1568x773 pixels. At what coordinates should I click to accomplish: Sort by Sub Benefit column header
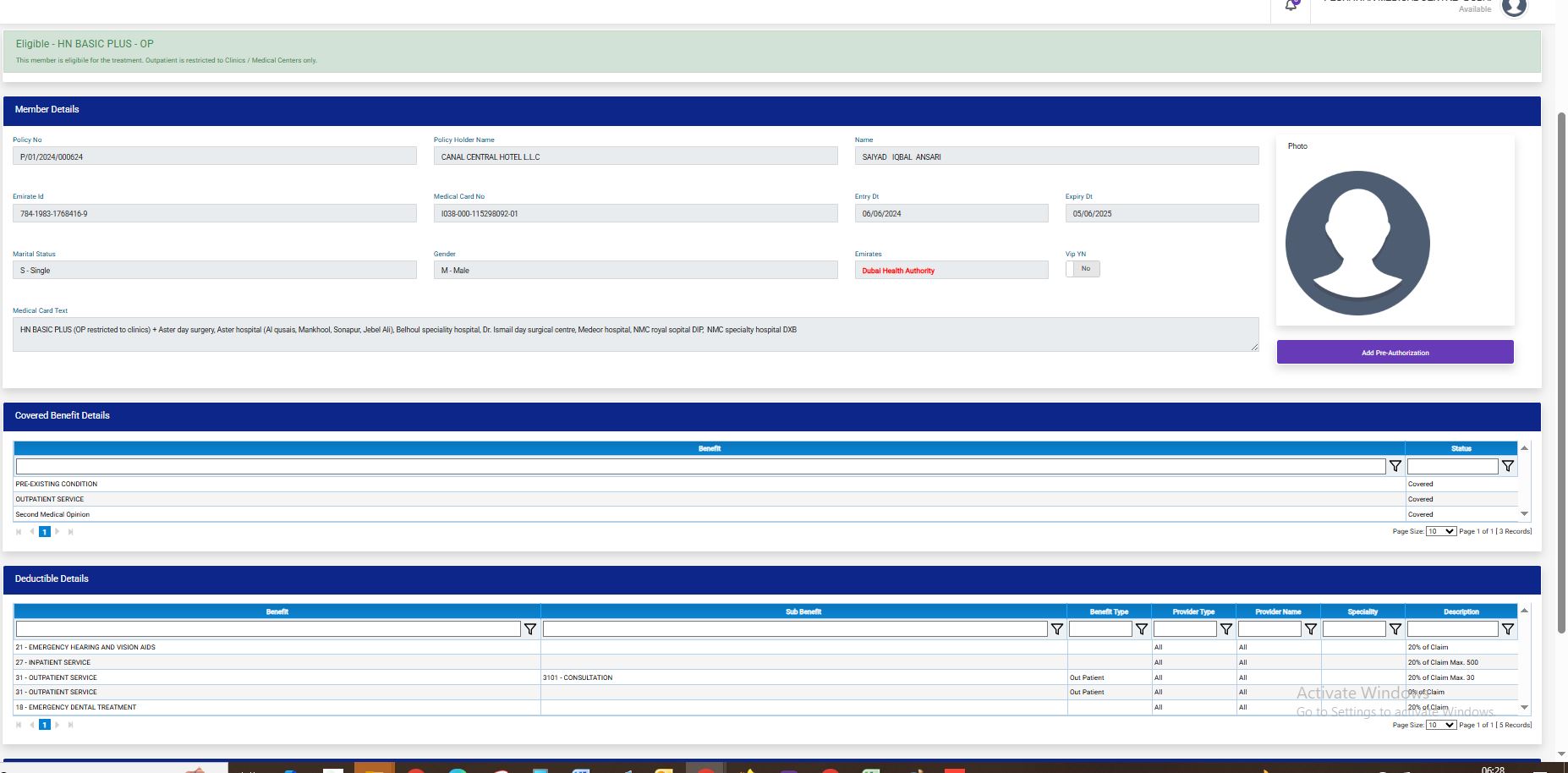[803, 611]
